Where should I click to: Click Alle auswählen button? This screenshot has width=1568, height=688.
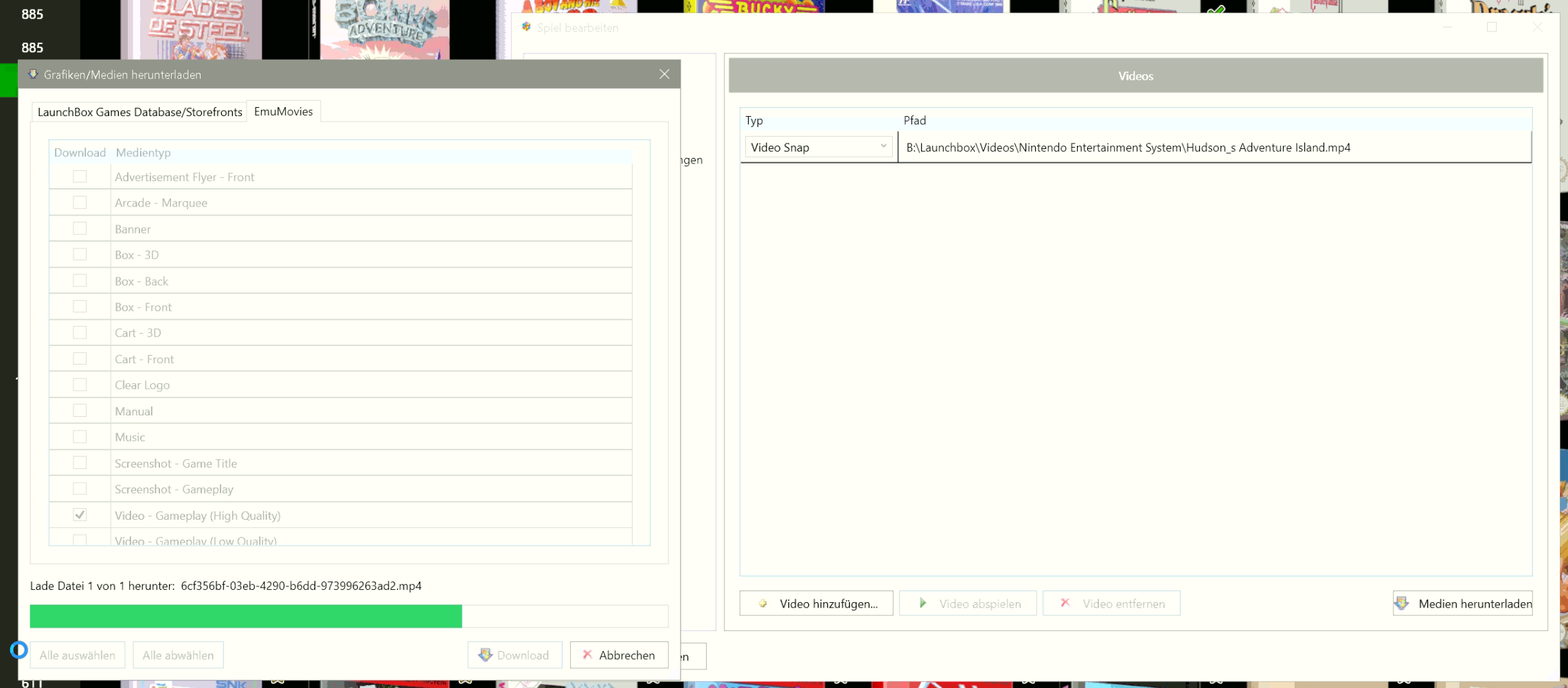[78, 655]
